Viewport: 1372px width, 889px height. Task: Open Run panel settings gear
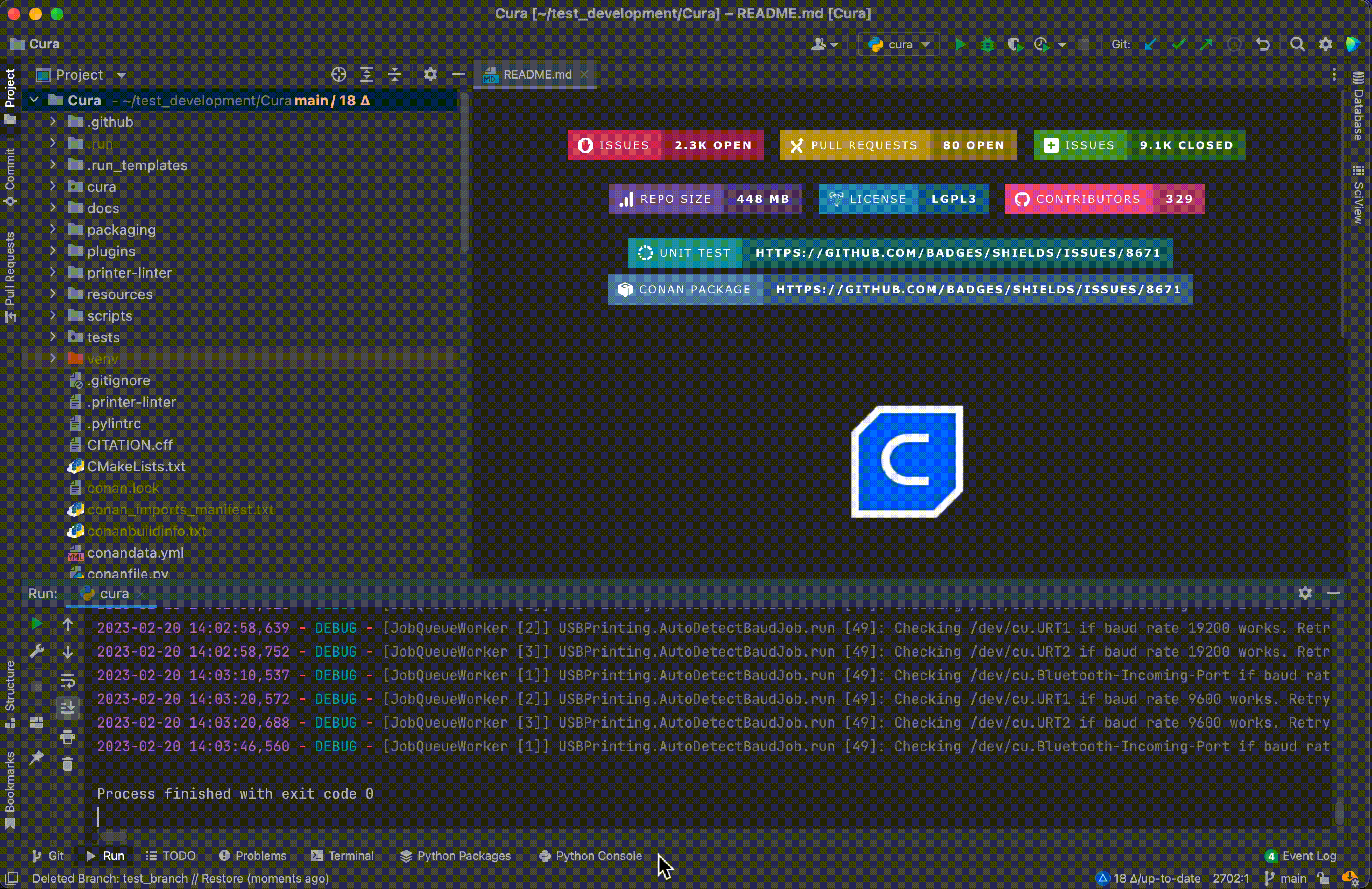pos(1305,593)
